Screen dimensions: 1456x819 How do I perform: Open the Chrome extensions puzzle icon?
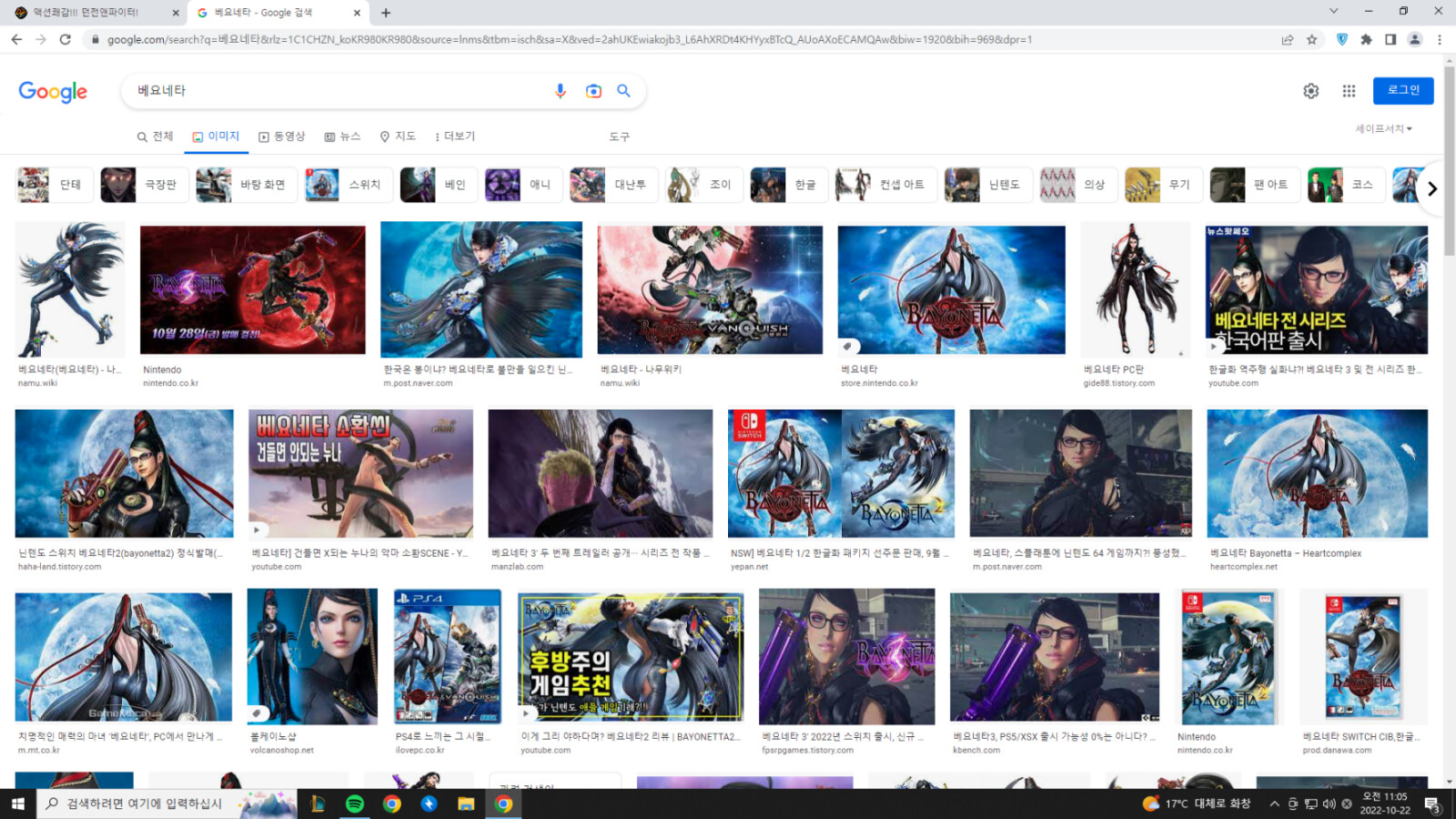click(x=1366, y=39)
